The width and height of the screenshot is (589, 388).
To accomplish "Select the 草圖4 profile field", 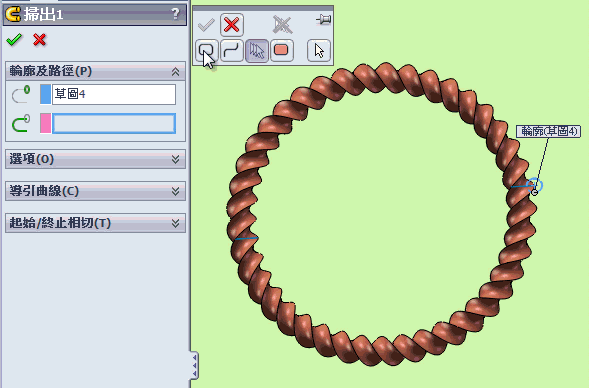I will [x=114, y=94].
